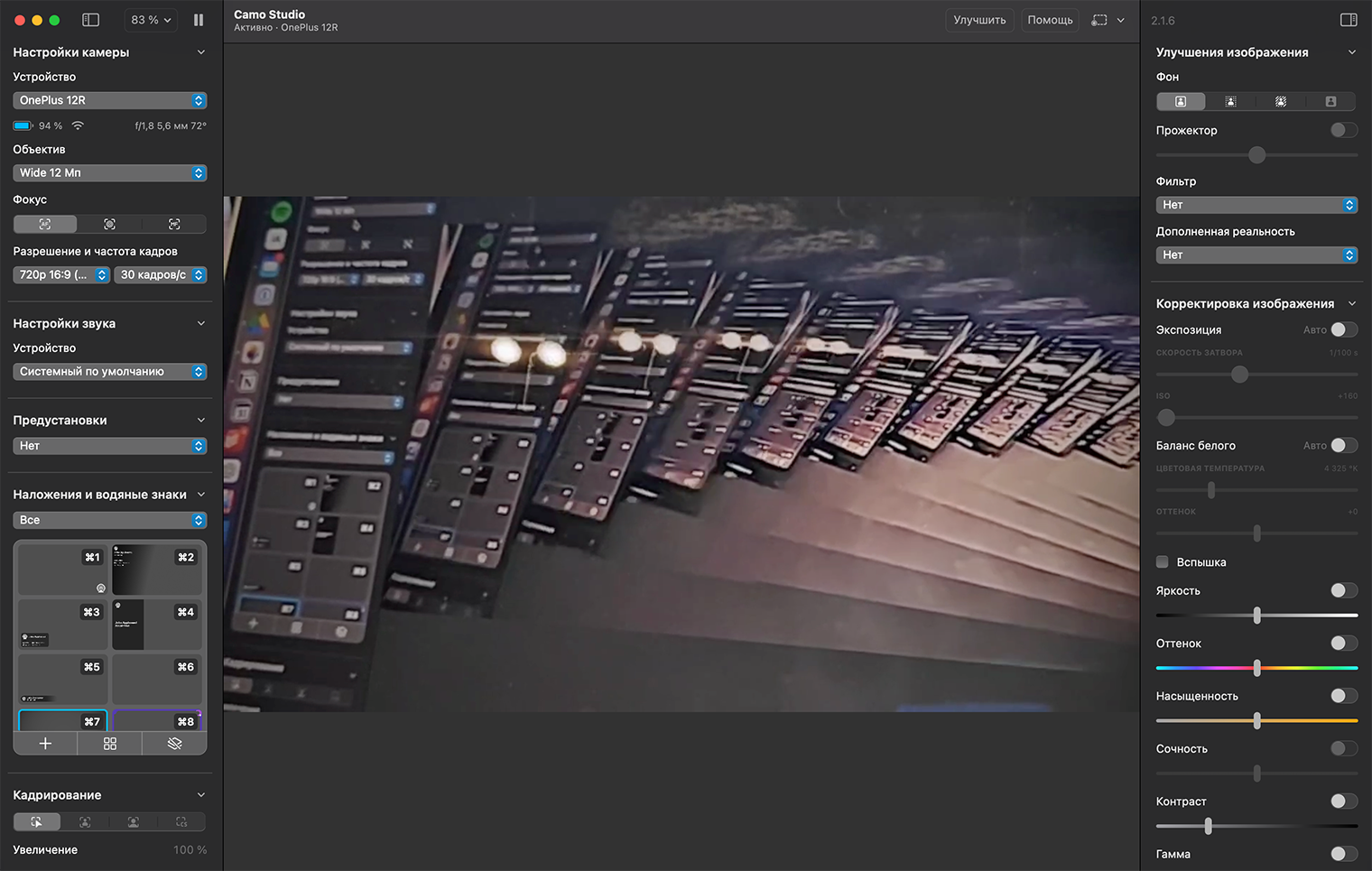Click the Контраст slider handle
This screenshot has width=1372, height=871.
pyautogui.click(x=1208, y=826)
